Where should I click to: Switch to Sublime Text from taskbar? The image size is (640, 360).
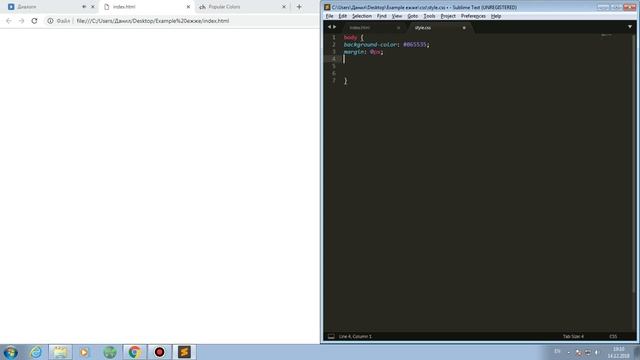[184, 352]
